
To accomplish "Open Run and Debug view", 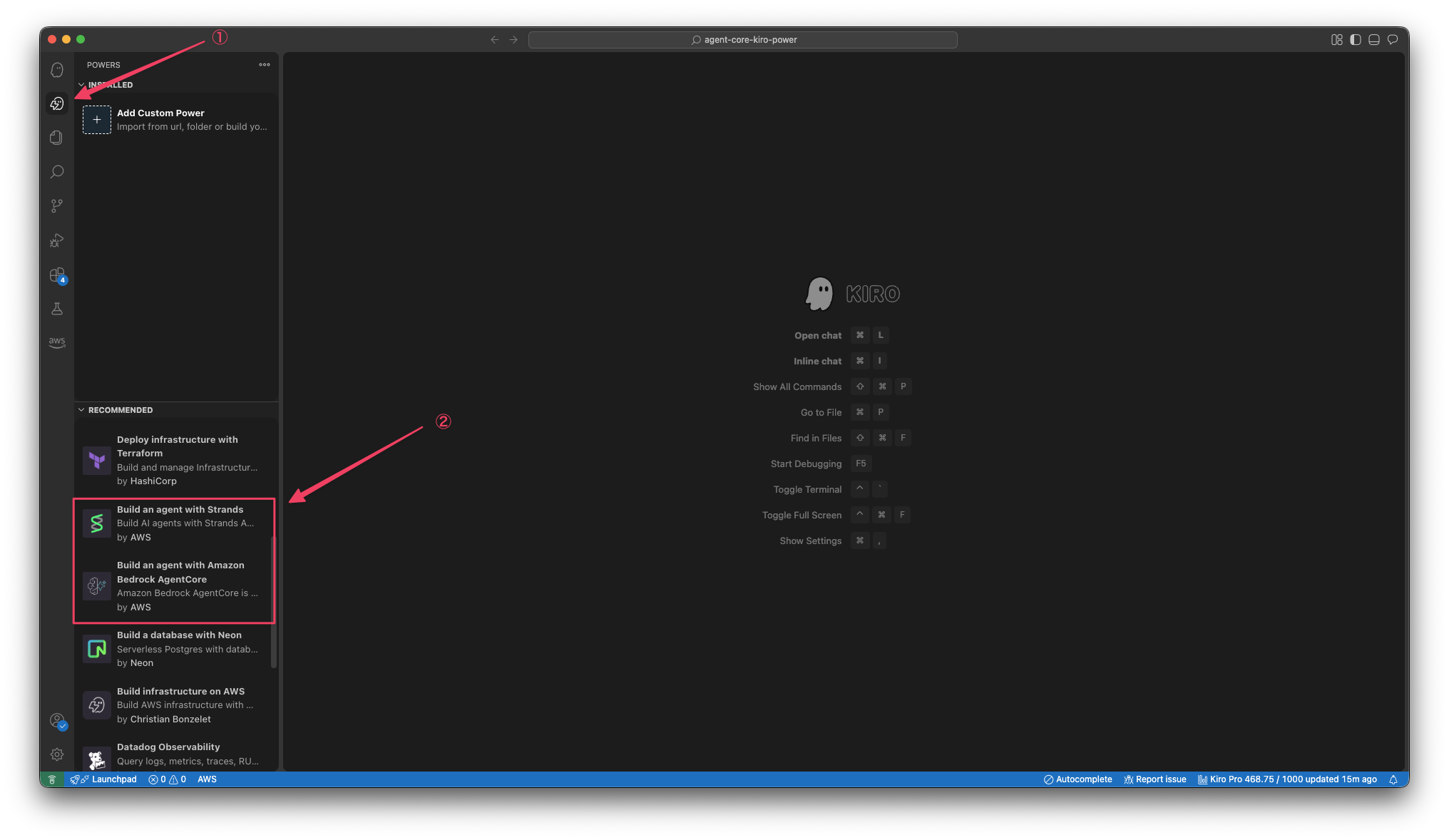I will (57, 240).
